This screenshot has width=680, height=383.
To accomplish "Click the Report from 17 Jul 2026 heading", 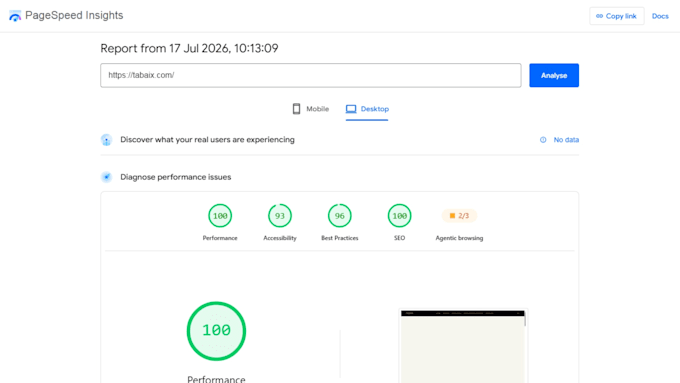I will [189, 48].
